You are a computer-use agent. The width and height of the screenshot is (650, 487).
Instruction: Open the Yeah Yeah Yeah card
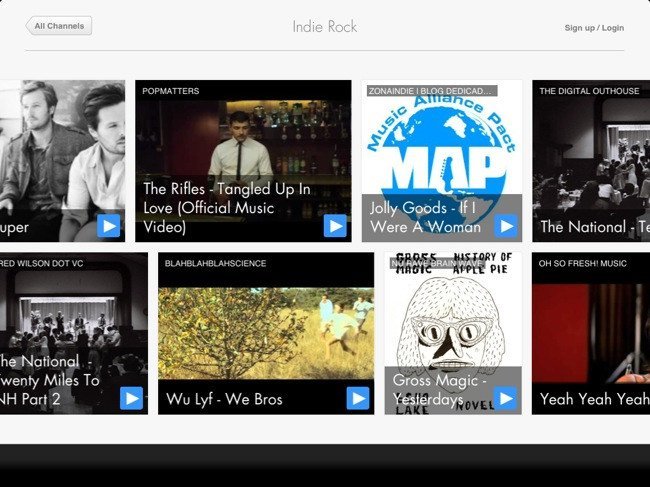pyautogui.click(x=591, y=333)
